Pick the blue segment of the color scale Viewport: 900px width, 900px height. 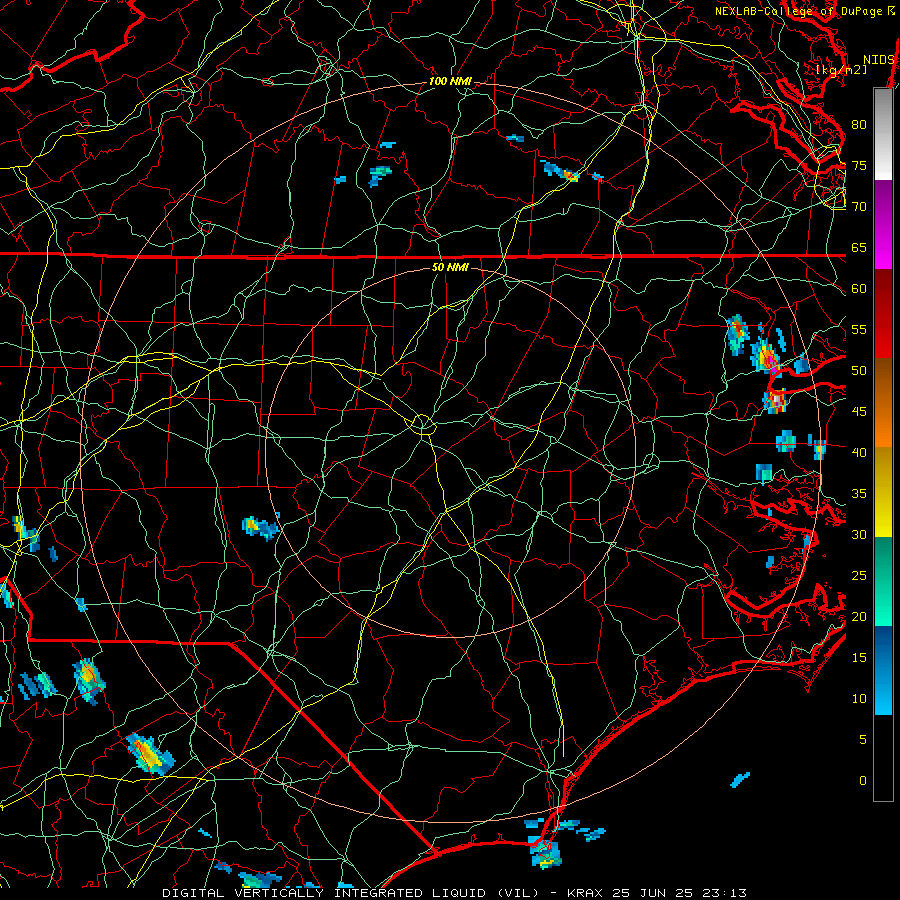(x=883, y=670)
